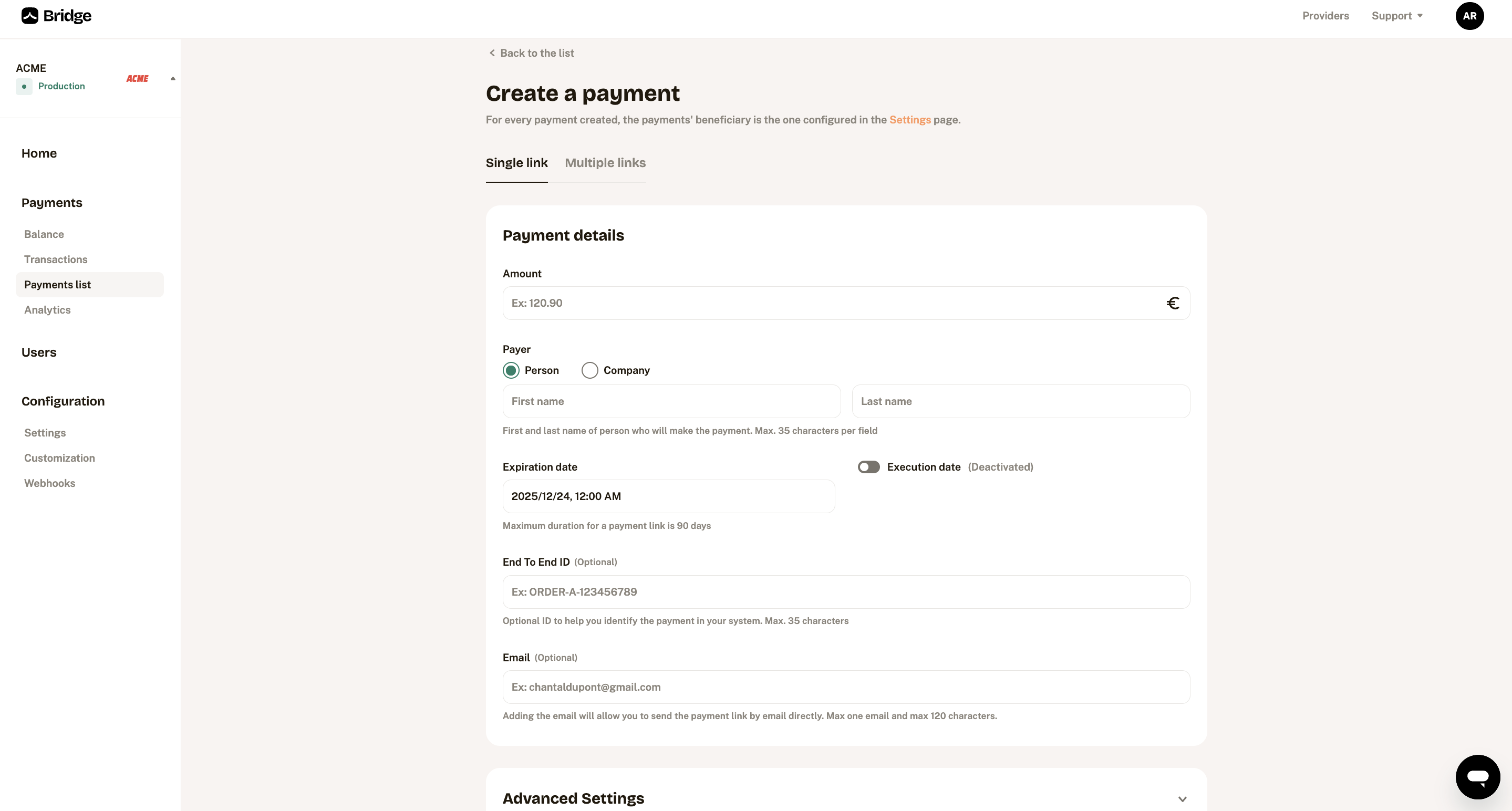The image size is (1512, 811).
Task: Click the green Production status dot
Action: click(24, 86)
